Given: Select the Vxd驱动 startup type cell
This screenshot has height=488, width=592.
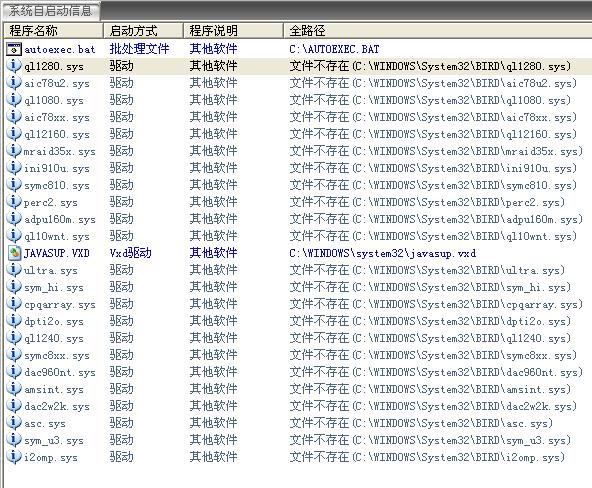Looking at the screenshot, I should click(130, 253).
